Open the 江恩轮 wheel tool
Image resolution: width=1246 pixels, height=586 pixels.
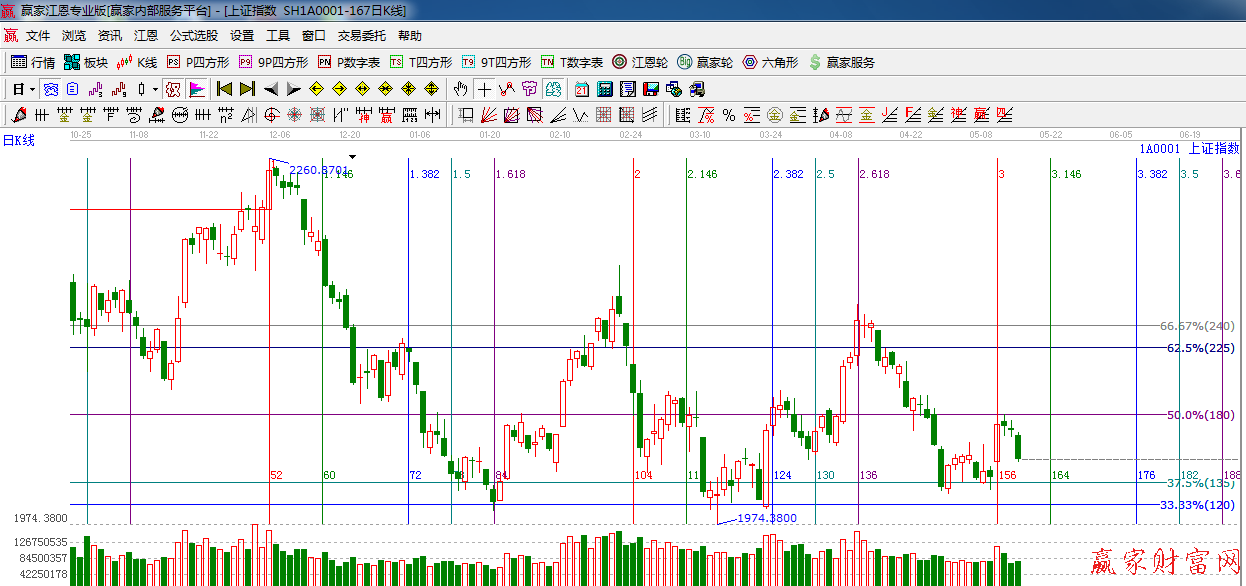(639, 62)
